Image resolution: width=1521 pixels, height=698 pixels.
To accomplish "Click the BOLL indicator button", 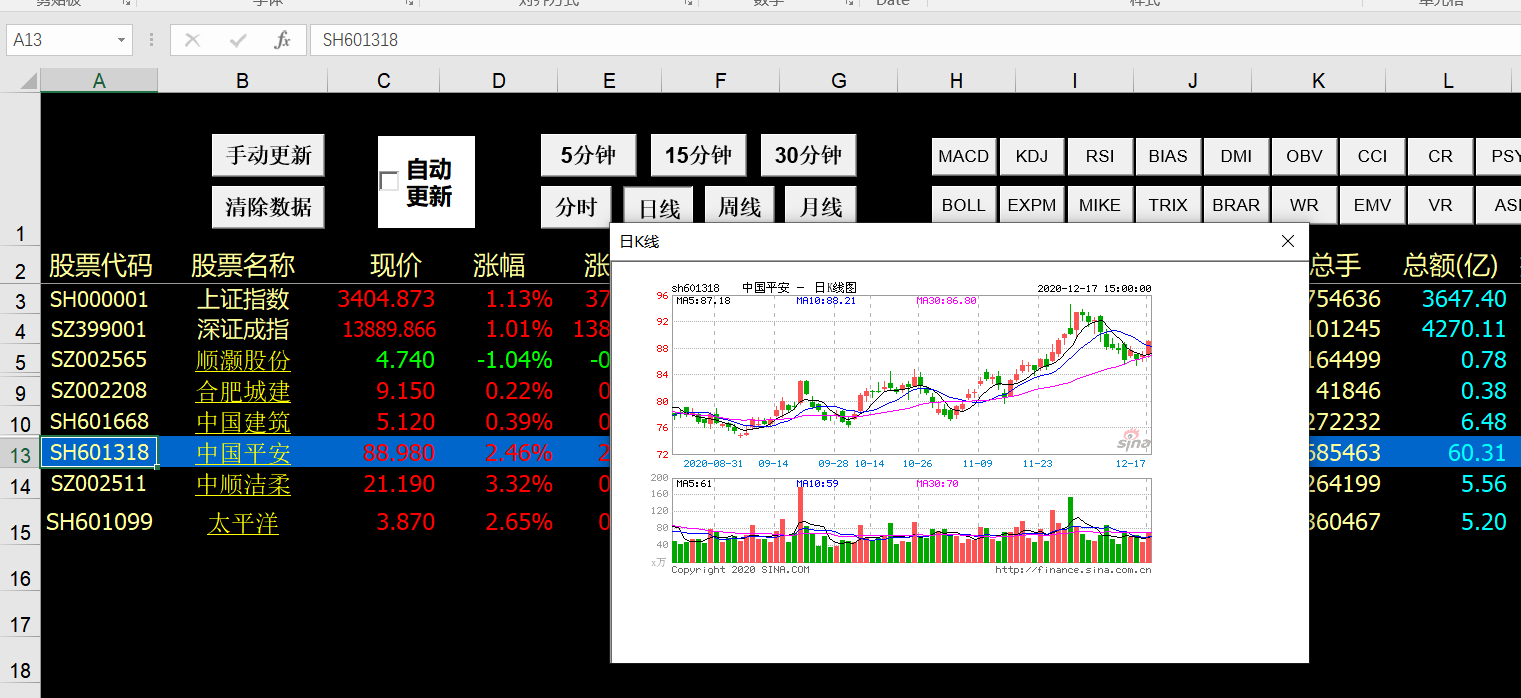I will (x=964, y=205).
